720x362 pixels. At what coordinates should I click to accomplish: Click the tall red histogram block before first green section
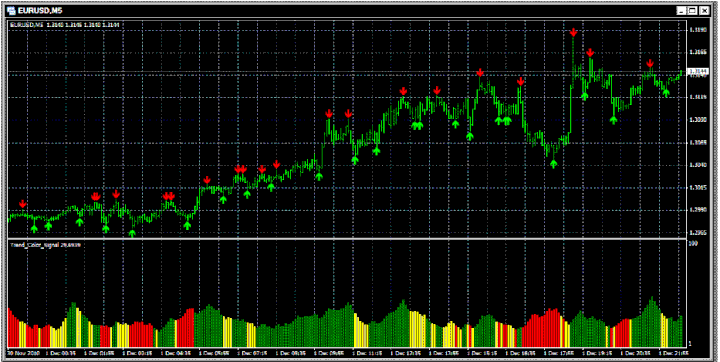[x=186, y=328]
